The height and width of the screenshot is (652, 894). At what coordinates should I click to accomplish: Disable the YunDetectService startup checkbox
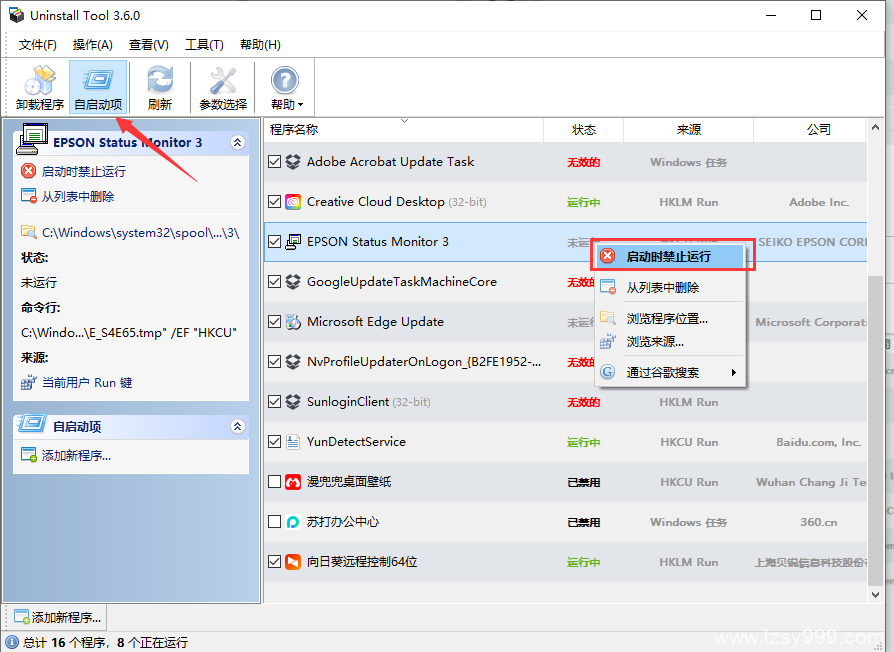click(275, 442)
